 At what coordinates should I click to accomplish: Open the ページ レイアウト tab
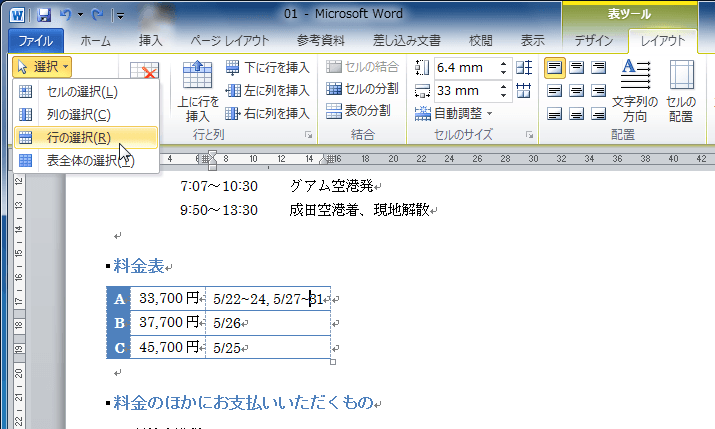(x=230, y=41)
